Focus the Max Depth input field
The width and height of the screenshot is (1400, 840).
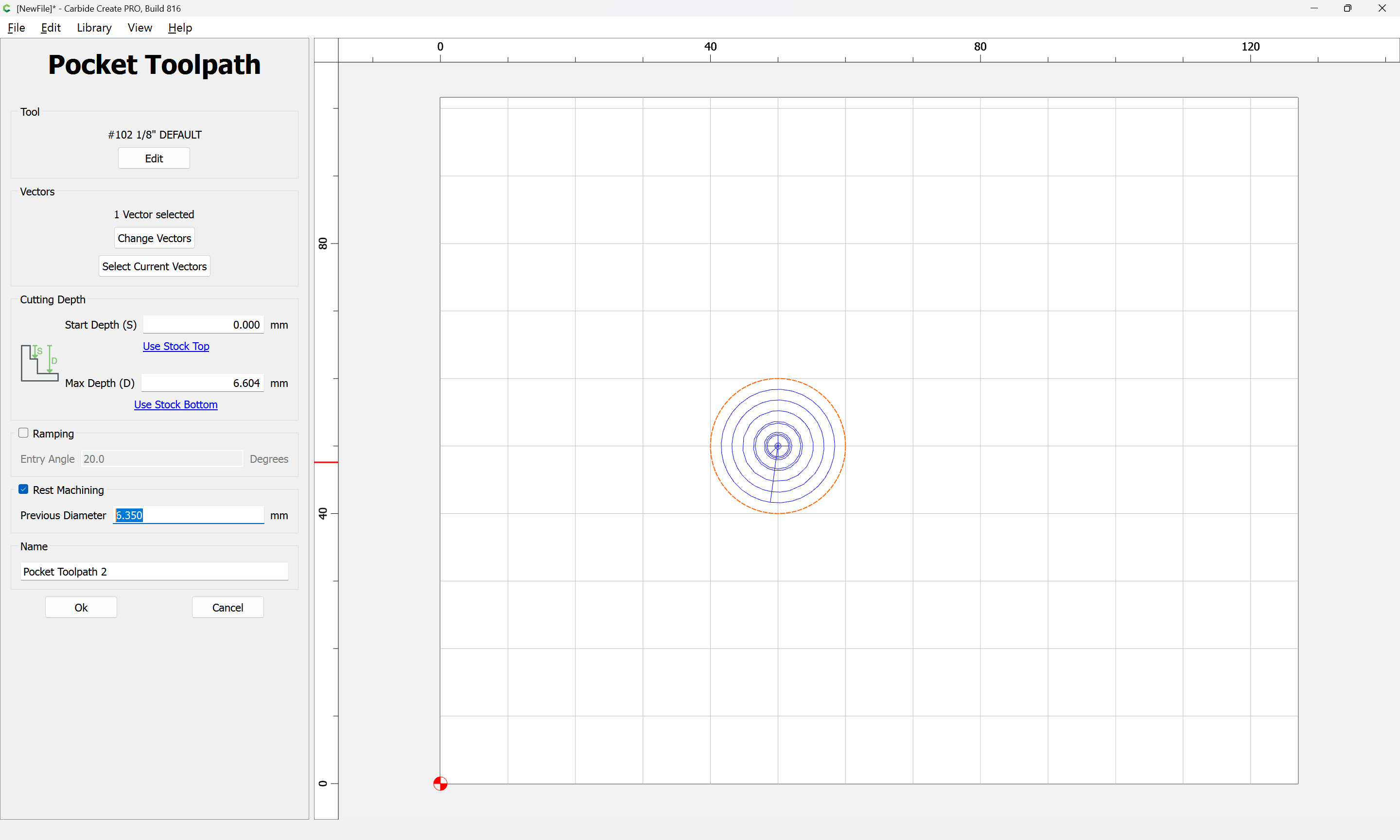[202, 383]
